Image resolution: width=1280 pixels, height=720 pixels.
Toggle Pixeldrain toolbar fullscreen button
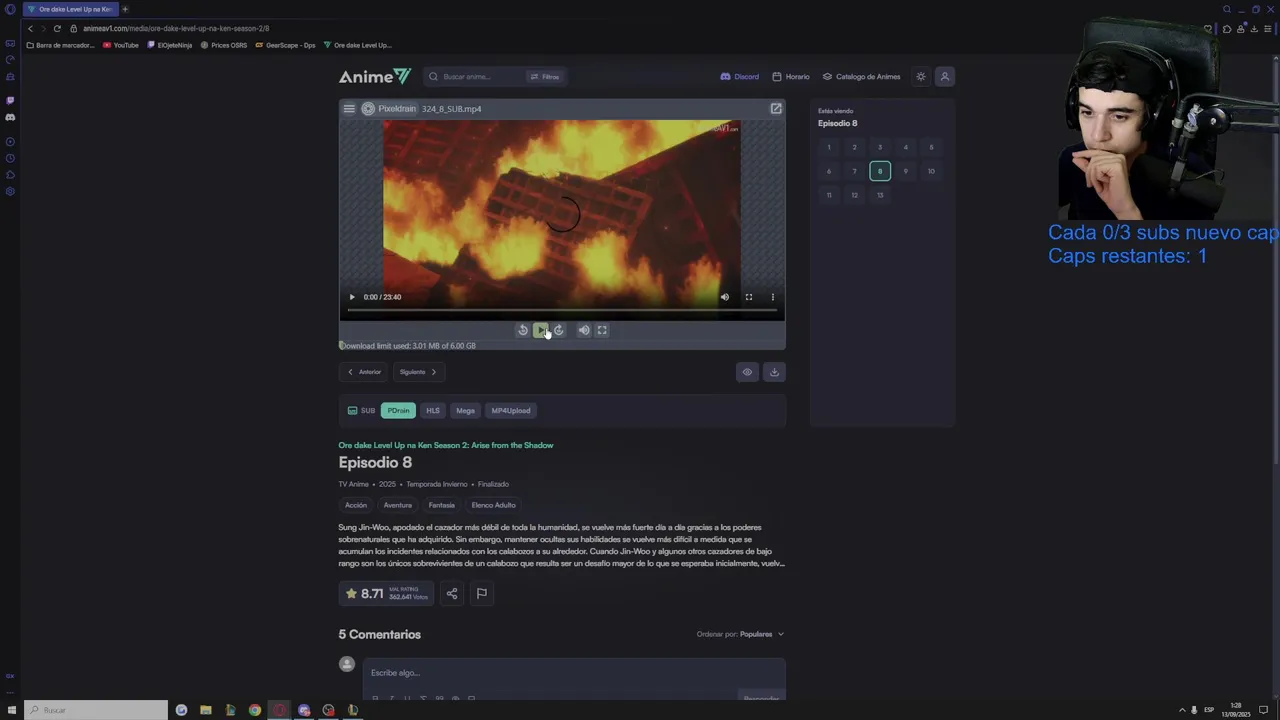602,330
